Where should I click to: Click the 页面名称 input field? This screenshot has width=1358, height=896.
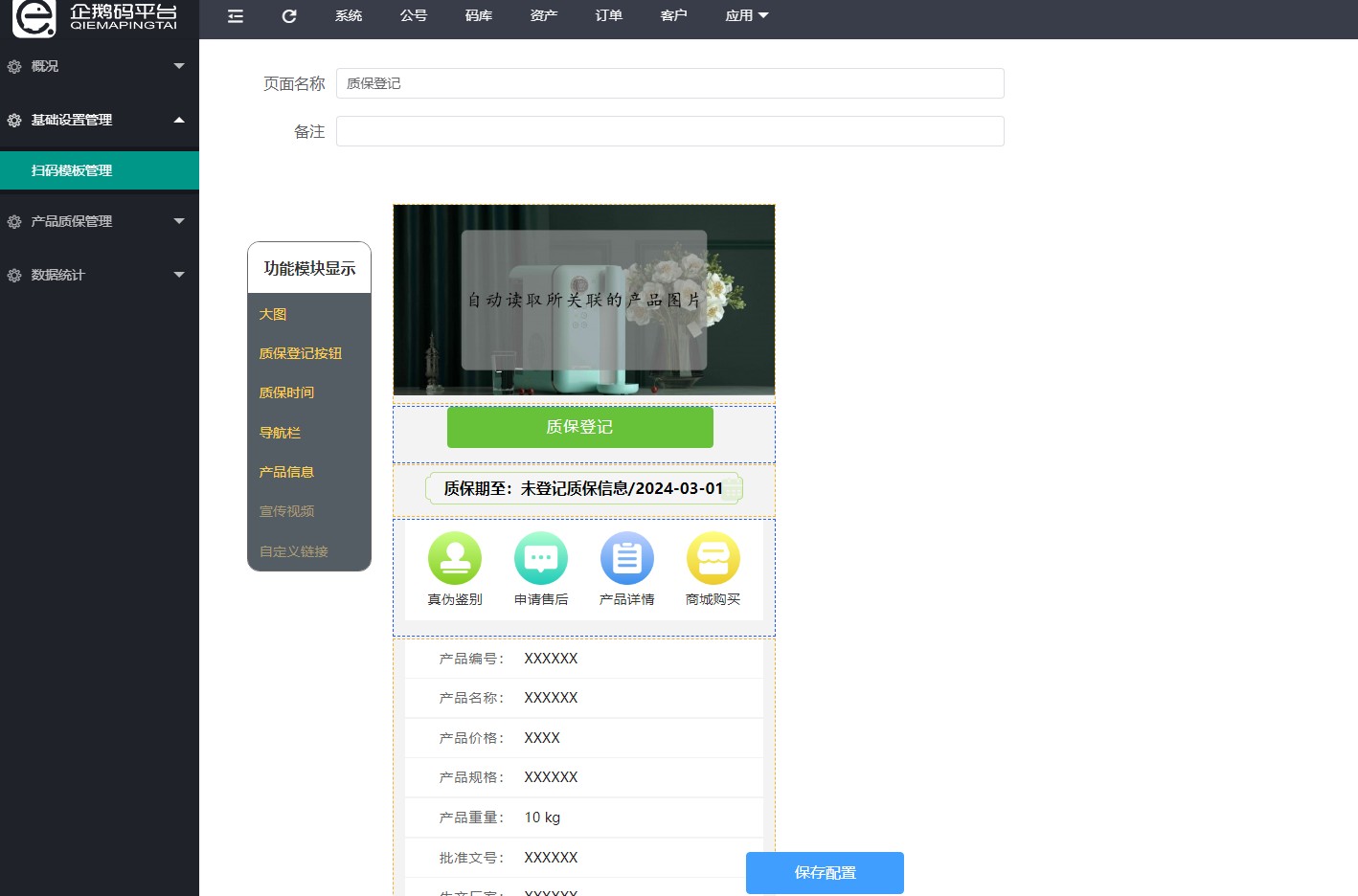click(670, 83)
